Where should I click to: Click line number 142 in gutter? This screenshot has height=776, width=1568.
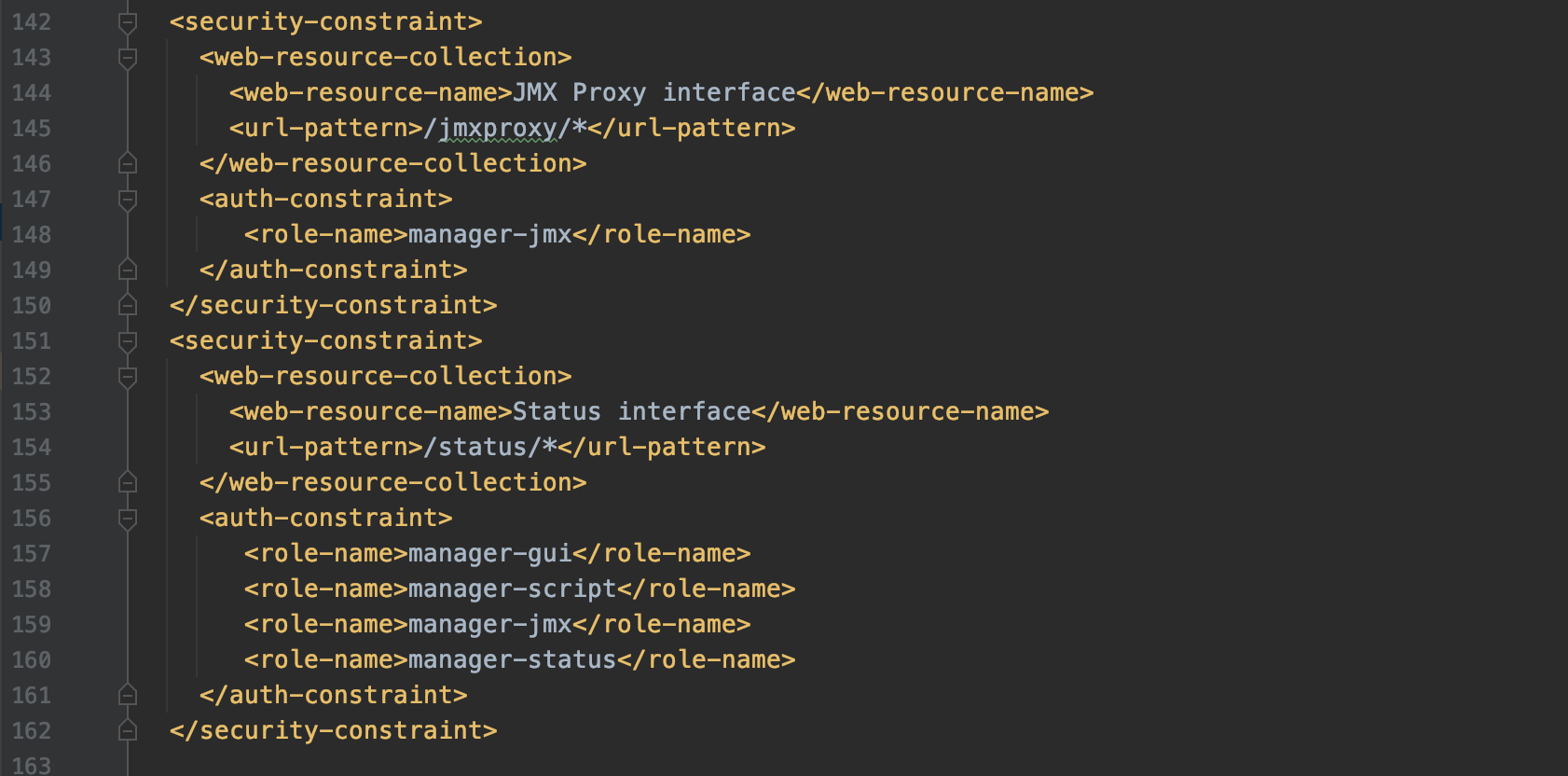(32, 21)
